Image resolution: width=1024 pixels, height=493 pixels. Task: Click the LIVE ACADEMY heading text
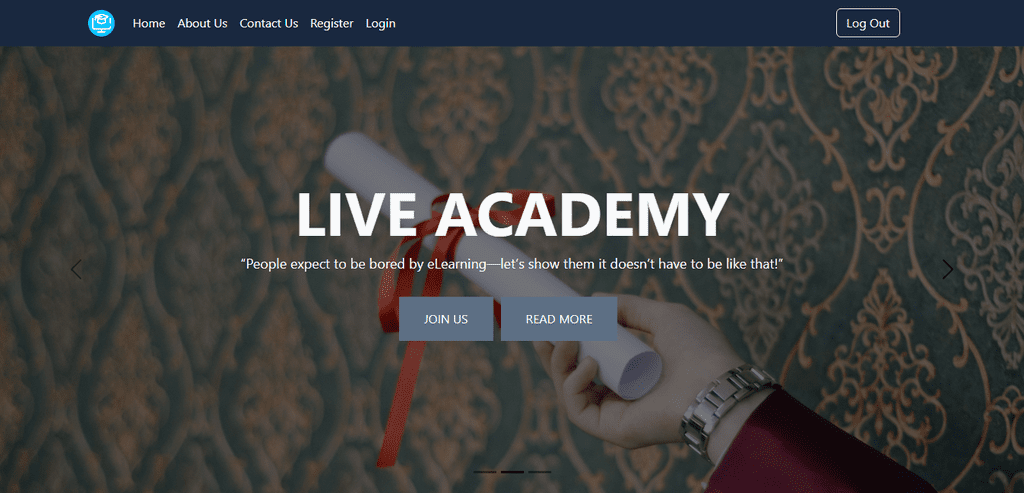pos(513,214)
